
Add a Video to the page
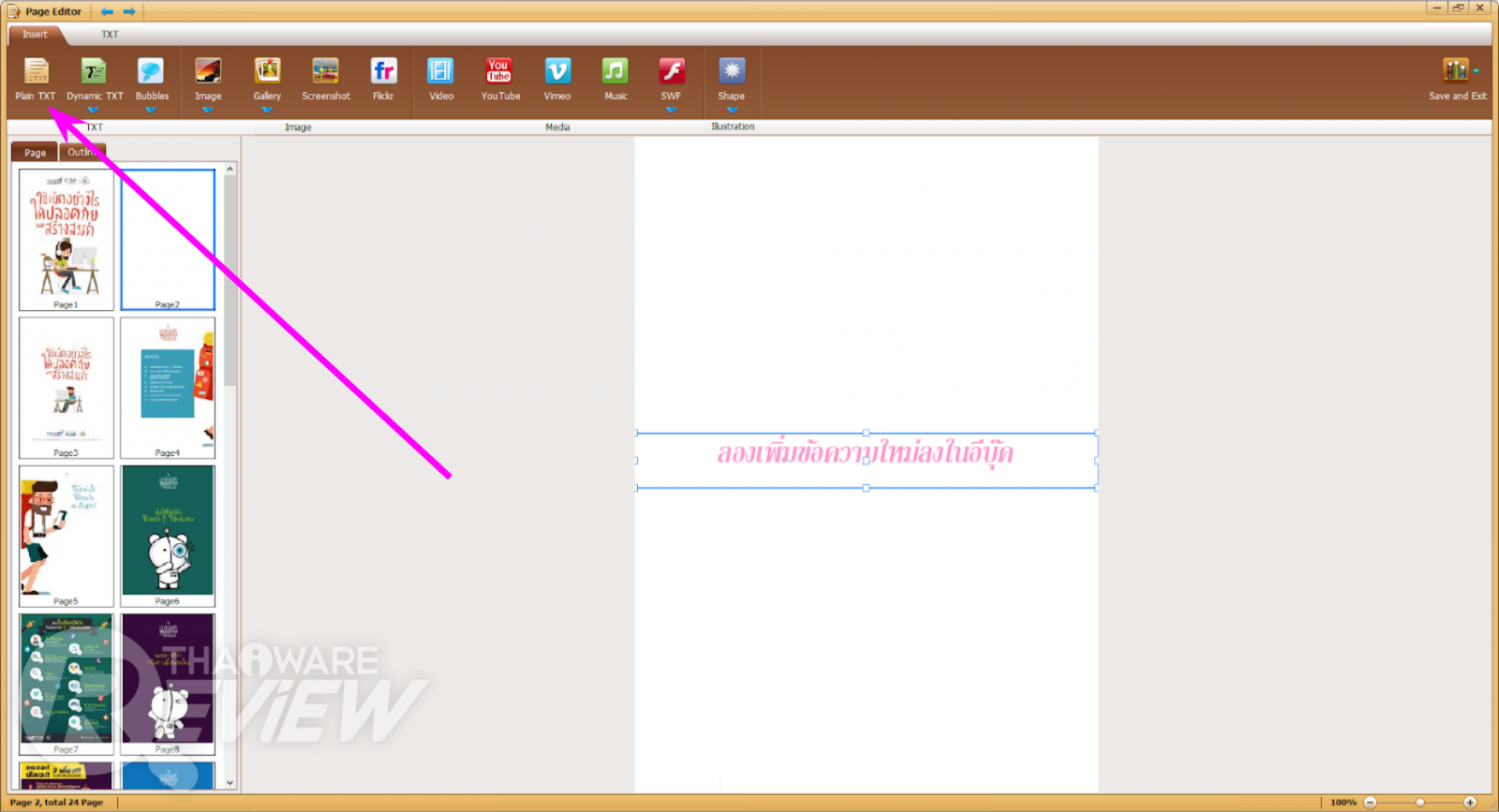point(441,79)
